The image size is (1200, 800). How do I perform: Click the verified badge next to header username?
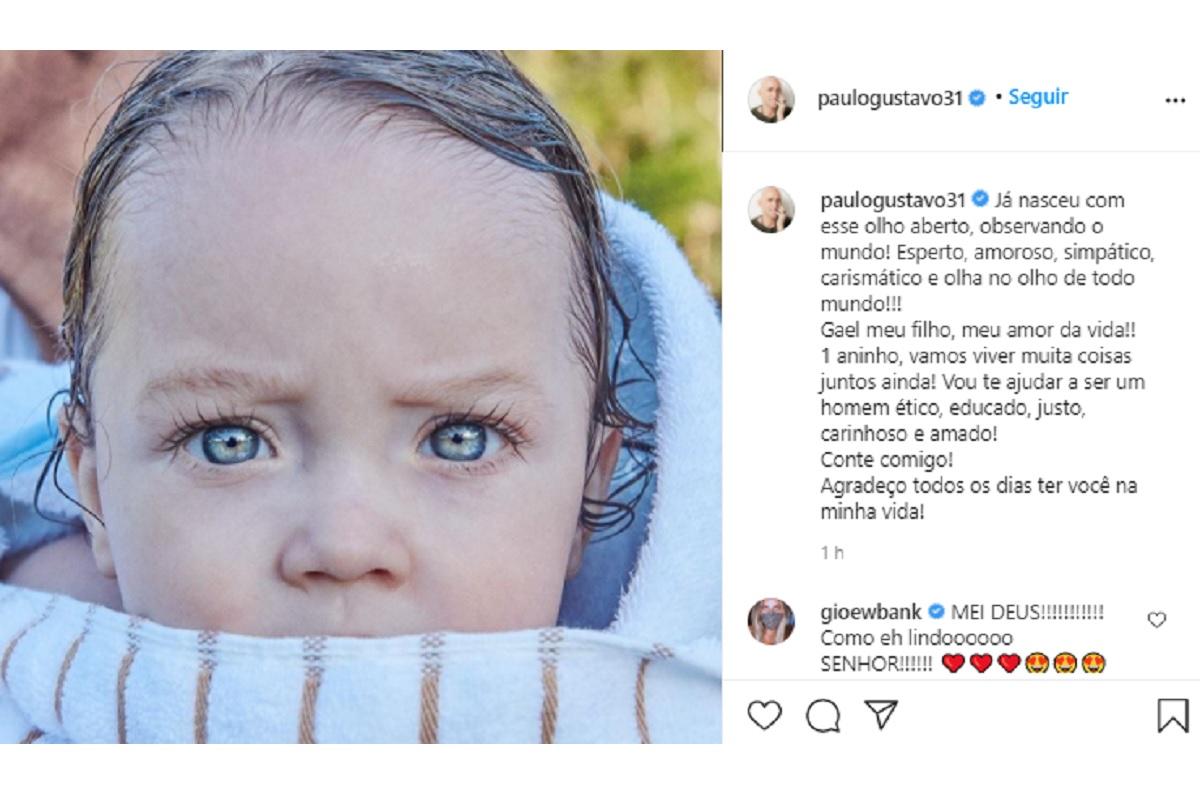click(x=978, y=98)
